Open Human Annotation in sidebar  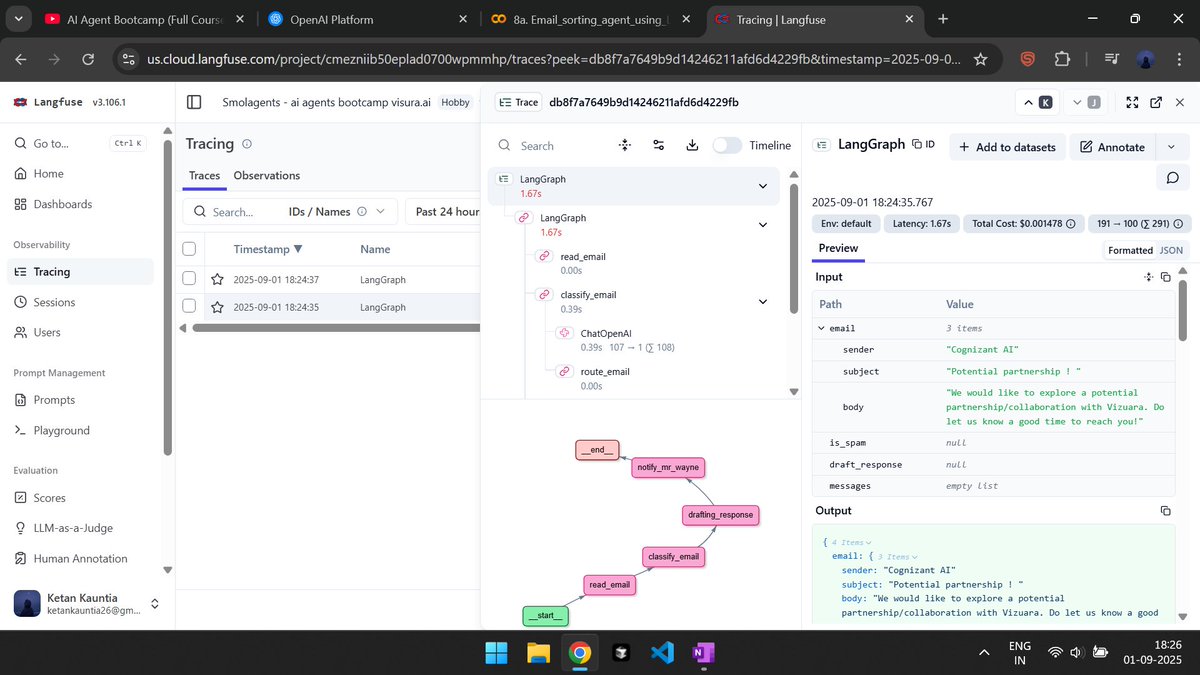(x=80, y=558)
